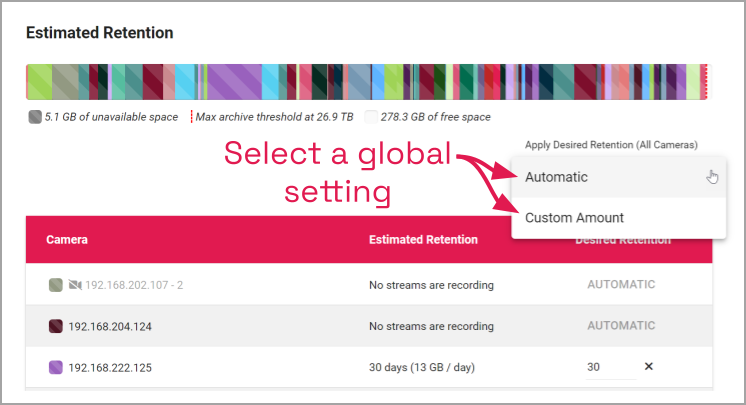
Task: Select Automatic from retention menu
Action: (557, 177)
